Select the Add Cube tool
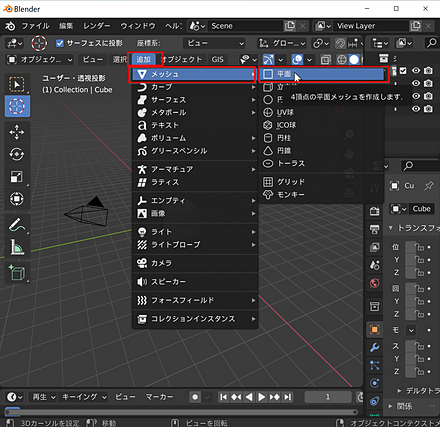Viewport: 440px width, 427px height. [17, 273]
